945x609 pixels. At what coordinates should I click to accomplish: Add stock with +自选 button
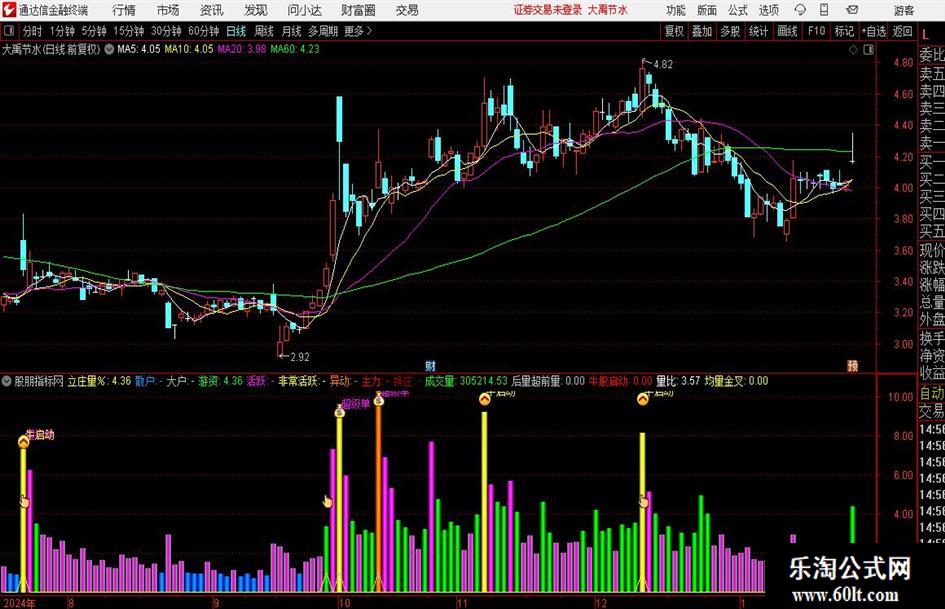[874, 31]
